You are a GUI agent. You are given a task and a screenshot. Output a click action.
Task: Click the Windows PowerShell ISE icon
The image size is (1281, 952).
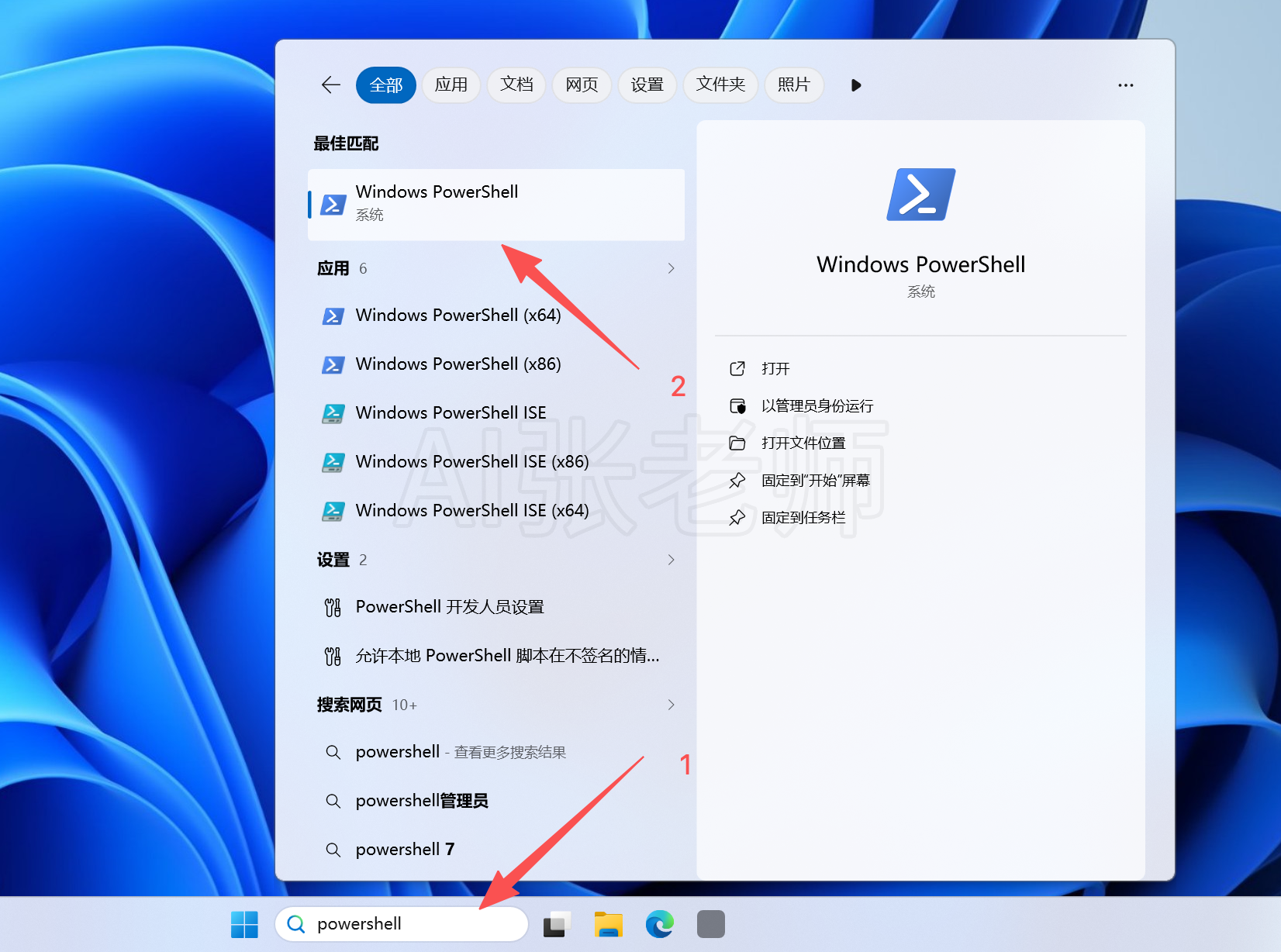click(x=333, y=414)
